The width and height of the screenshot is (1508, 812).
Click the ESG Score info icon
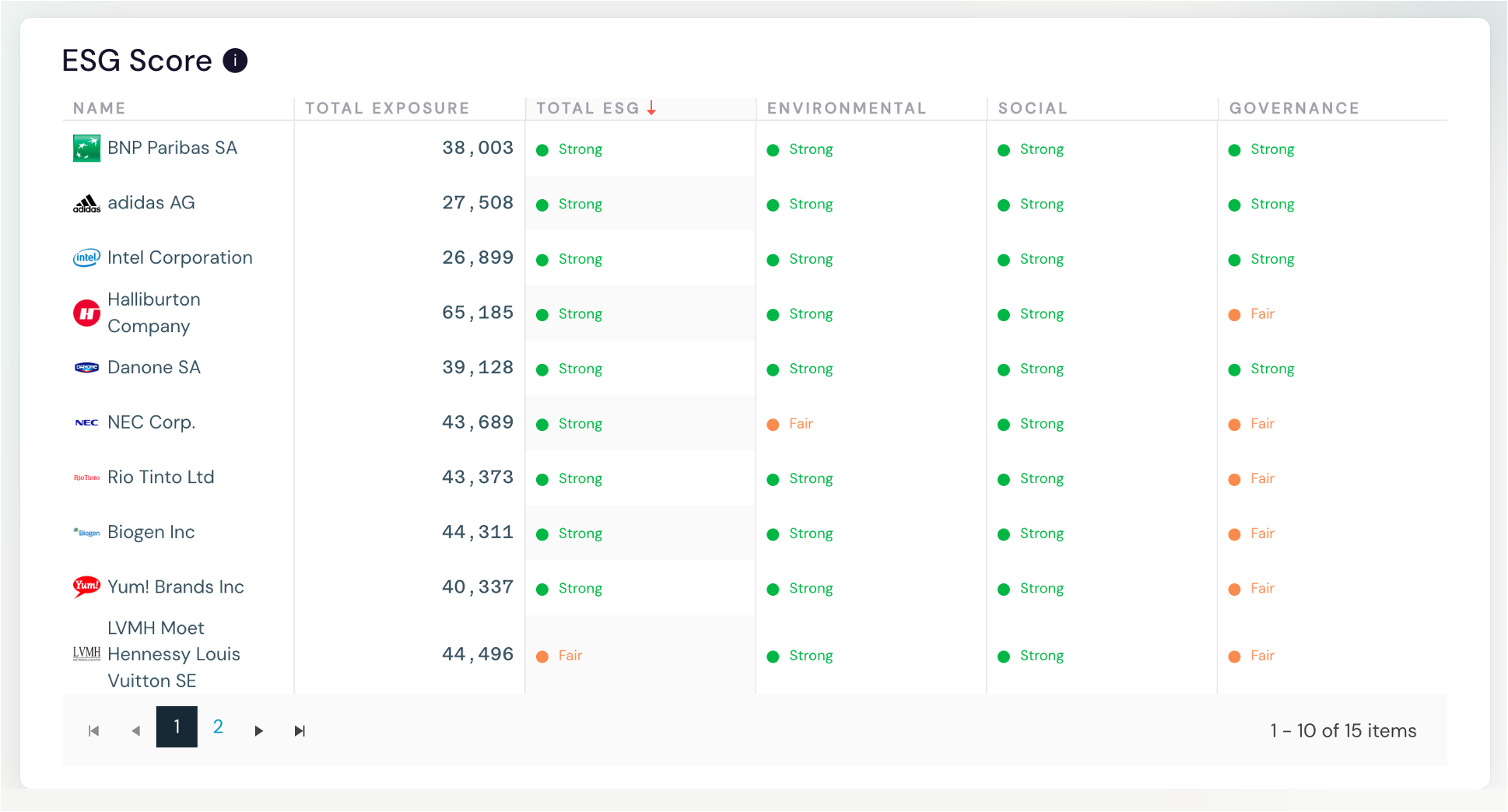point(235,61)
